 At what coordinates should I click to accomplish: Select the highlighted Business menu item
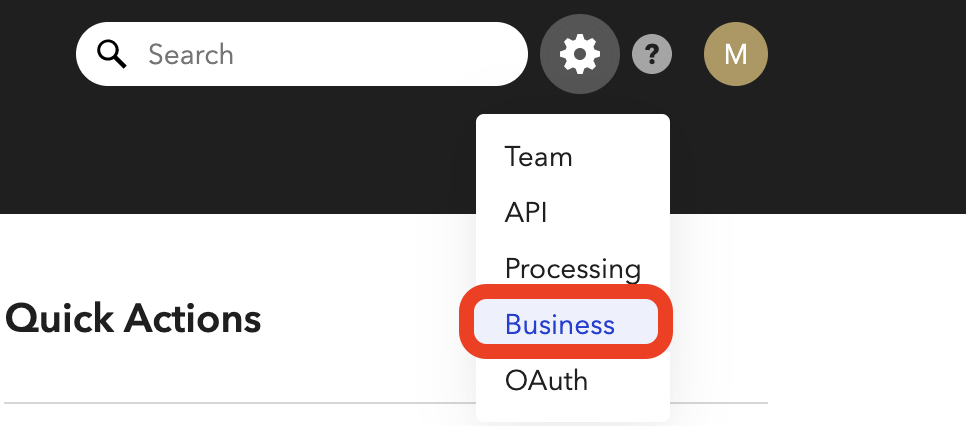pyautogui.click(x=566, y=321)
